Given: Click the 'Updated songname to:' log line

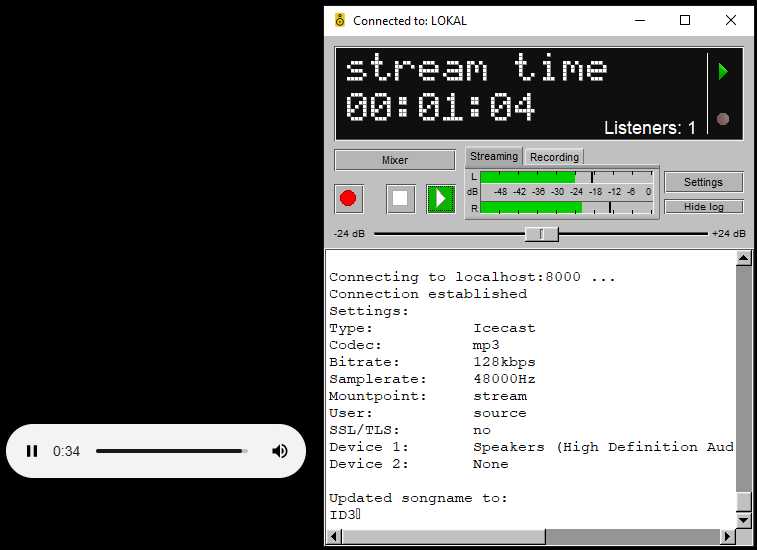Looking at the screenshot, I should [418, 498].
